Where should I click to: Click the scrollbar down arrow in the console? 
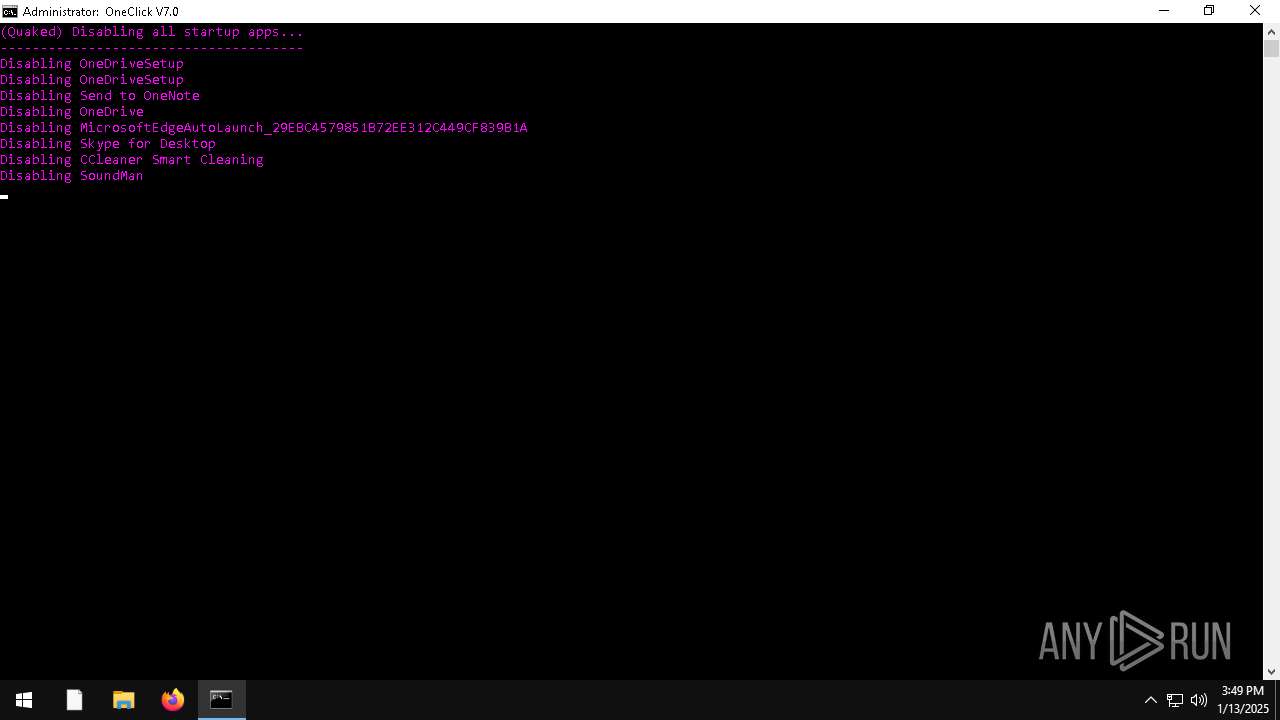(1271, 672)
